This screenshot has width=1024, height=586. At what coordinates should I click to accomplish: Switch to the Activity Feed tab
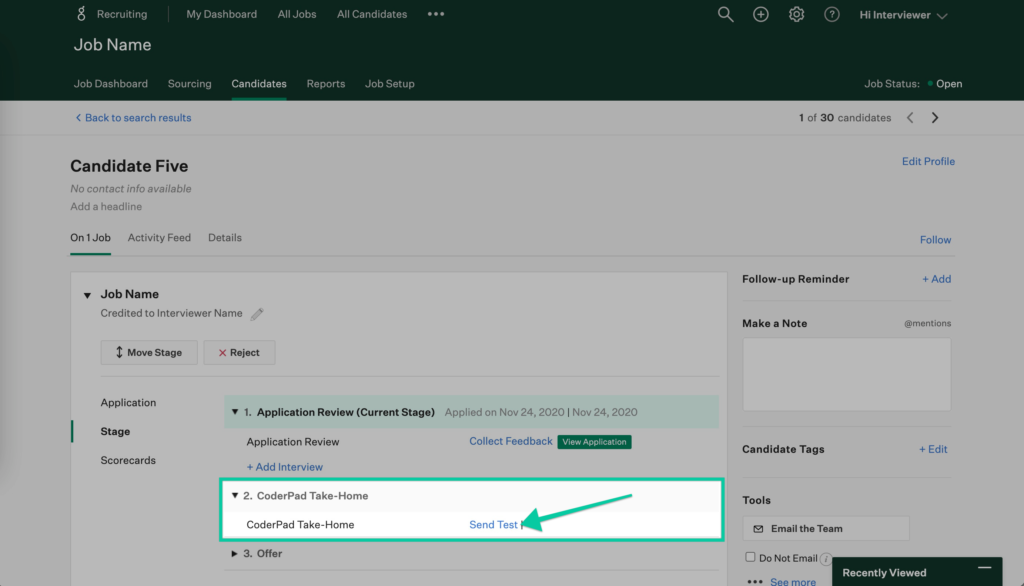click(x=159, y=237)
